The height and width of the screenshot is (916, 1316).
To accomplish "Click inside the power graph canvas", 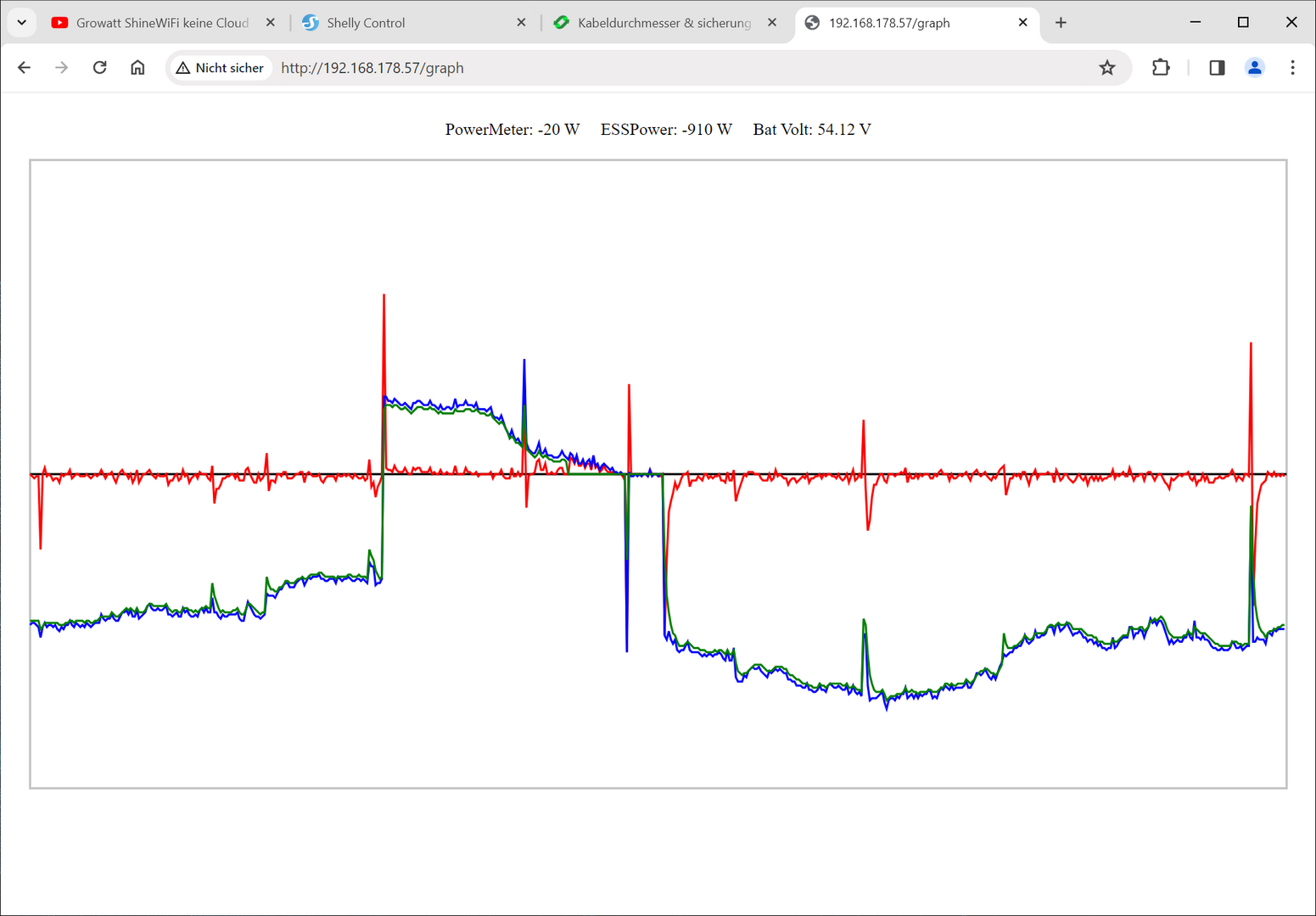I will pos(658,474).
